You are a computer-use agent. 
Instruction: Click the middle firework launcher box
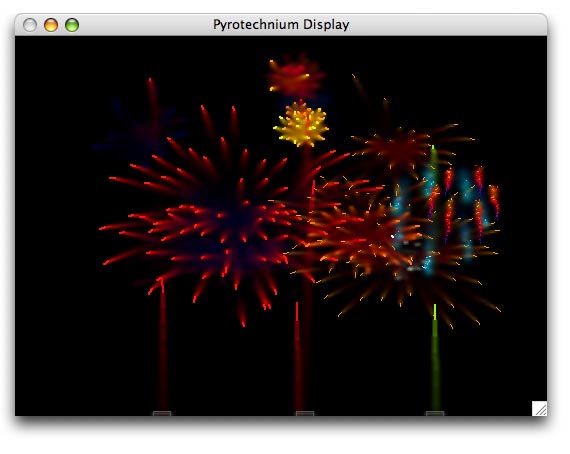(305, 413)
